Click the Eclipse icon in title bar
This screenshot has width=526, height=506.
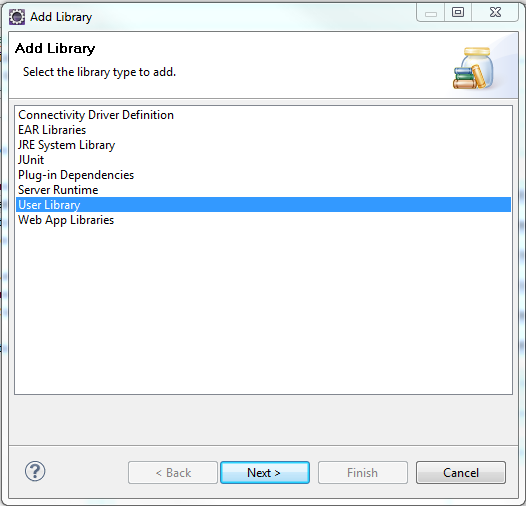click(17, 17)
